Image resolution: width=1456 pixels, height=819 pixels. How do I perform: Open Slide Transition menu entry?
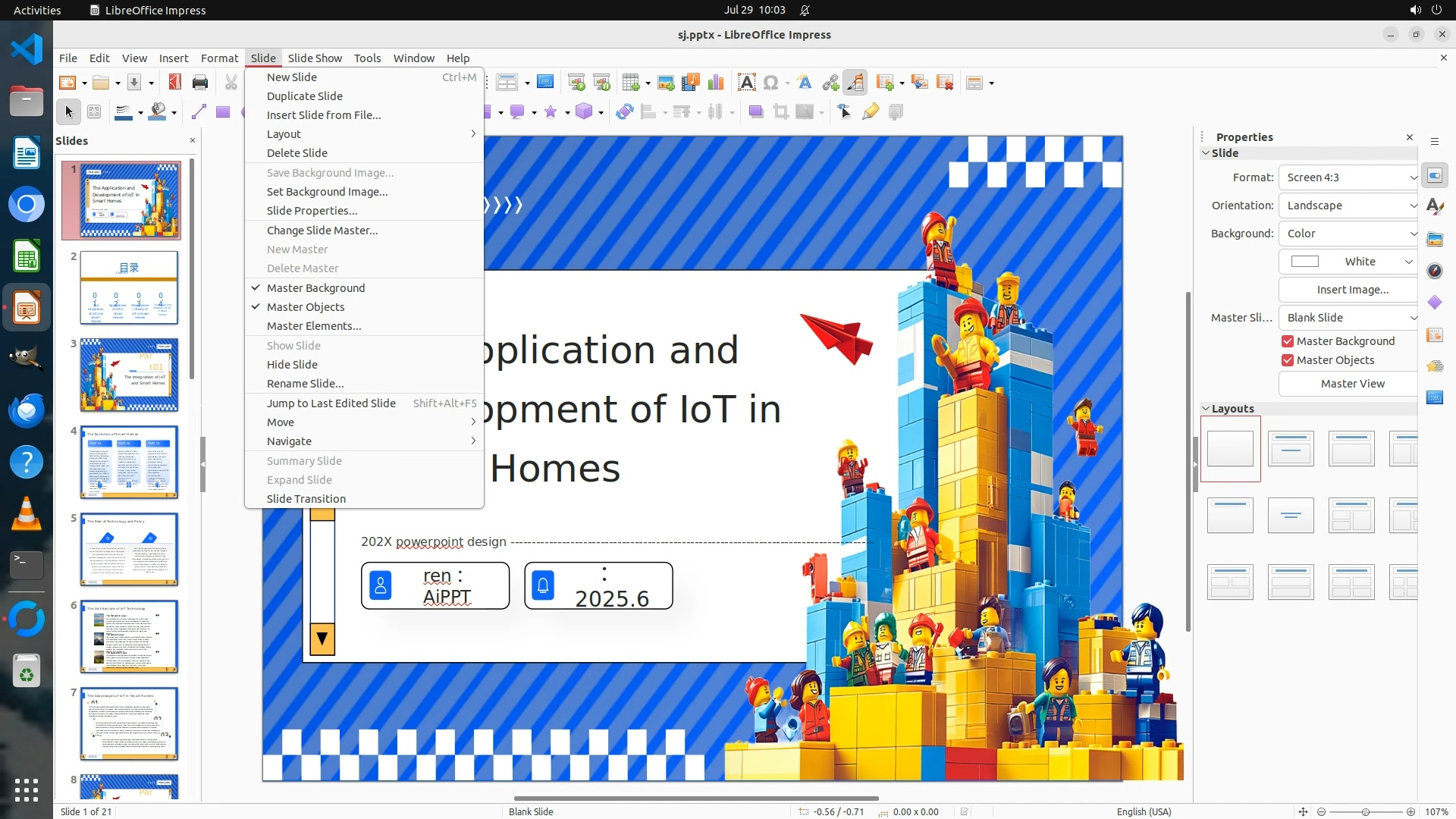(306, 499)
